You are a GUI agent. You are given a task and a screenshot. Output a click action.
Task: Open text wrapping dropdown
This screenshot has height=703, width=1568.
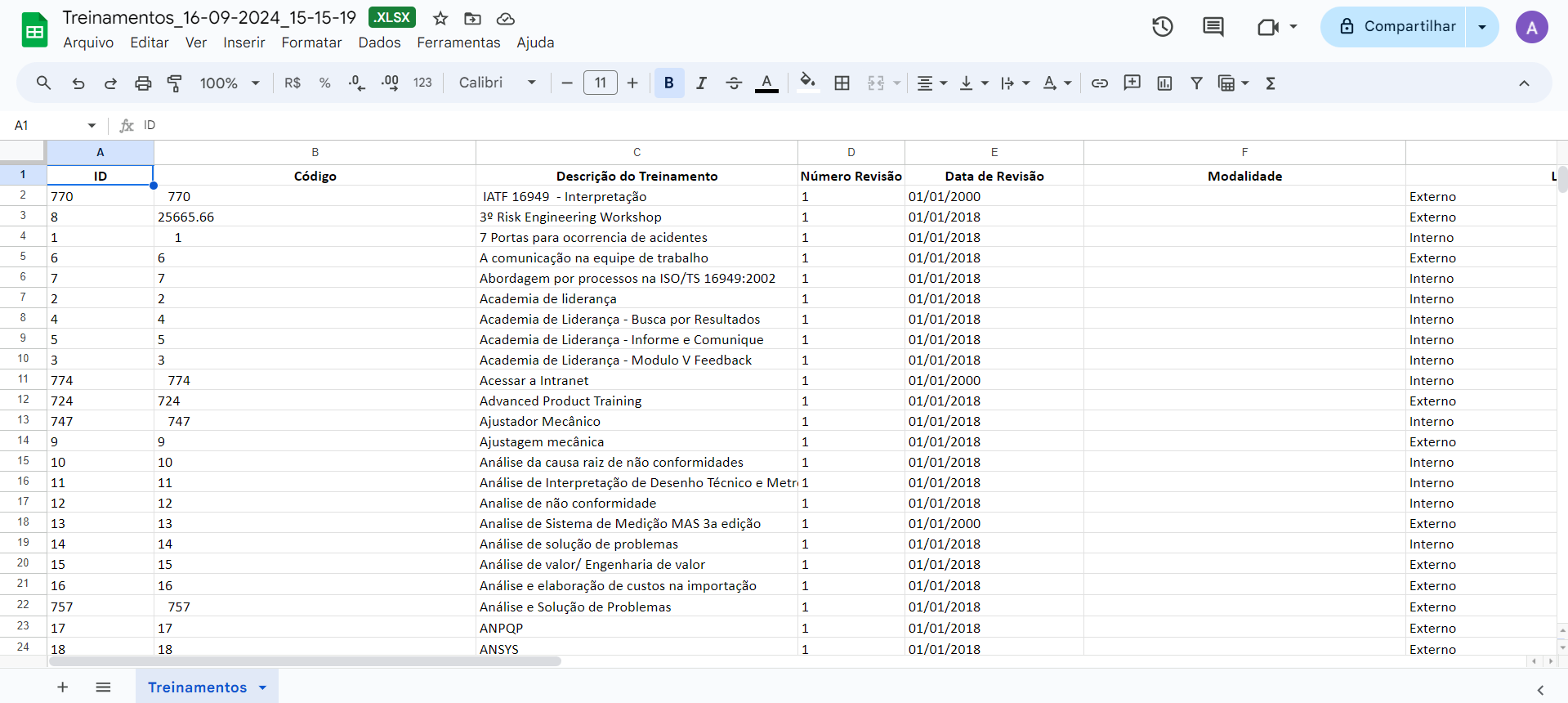1015,83
